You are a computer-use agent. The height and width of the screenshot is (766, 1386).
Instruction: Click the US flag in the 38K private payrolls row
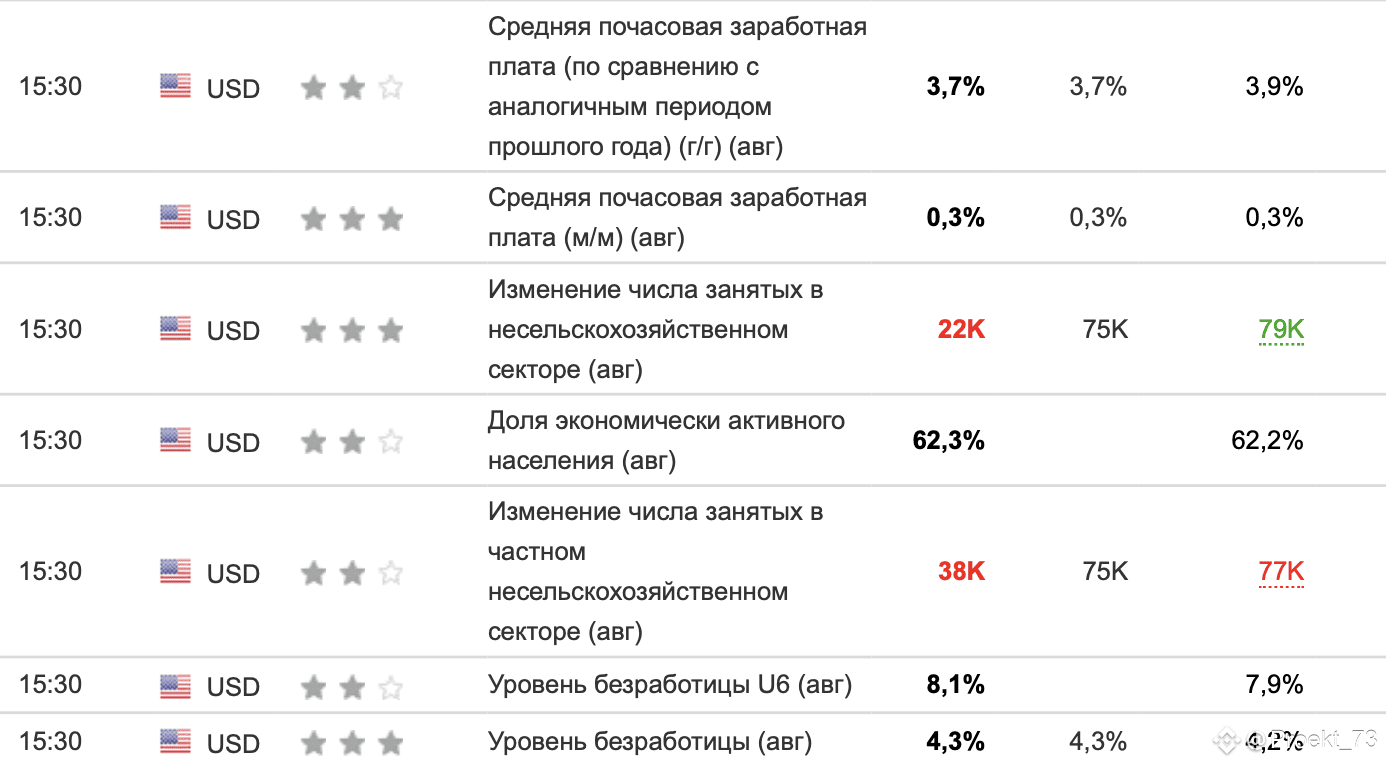(x=175, y=572)
